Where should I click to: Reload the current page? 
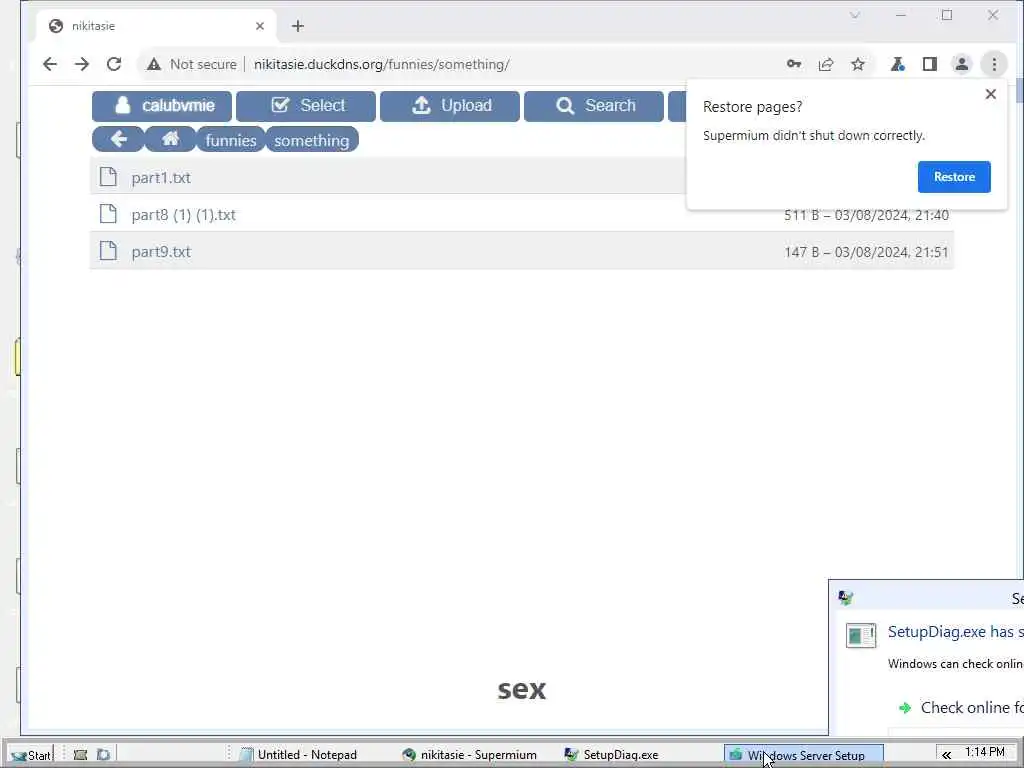[114, 64]
